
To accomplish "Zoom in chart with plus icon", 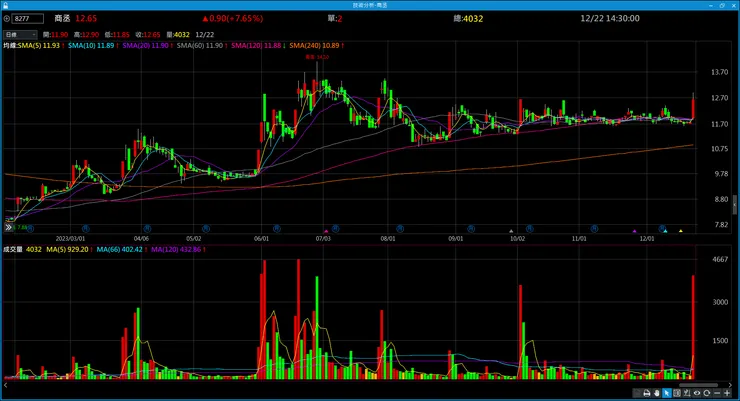I will pyautogui.click(x=727, y=393).
